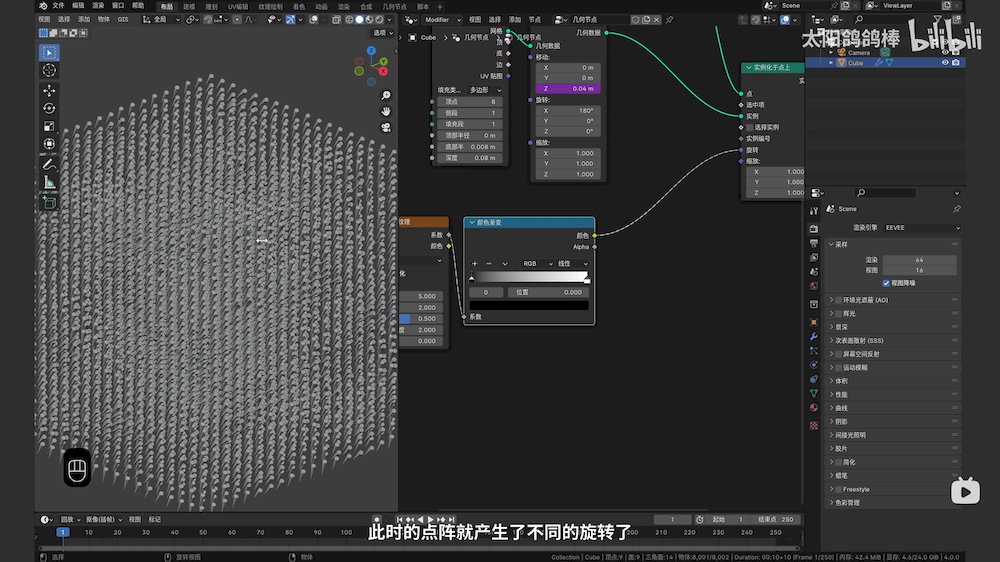Click the 渲染 64 samples field
This screenshot has height=562, width=1000.
coord(919,260)
